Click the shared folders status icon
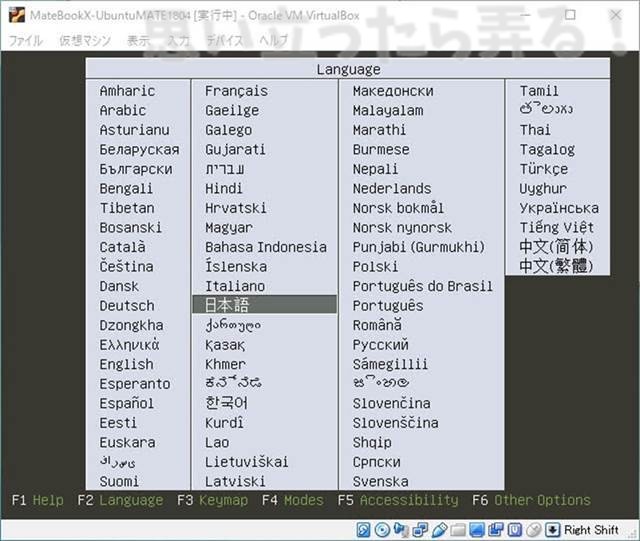Screen dimensions: 640x541 click(458, 530)
